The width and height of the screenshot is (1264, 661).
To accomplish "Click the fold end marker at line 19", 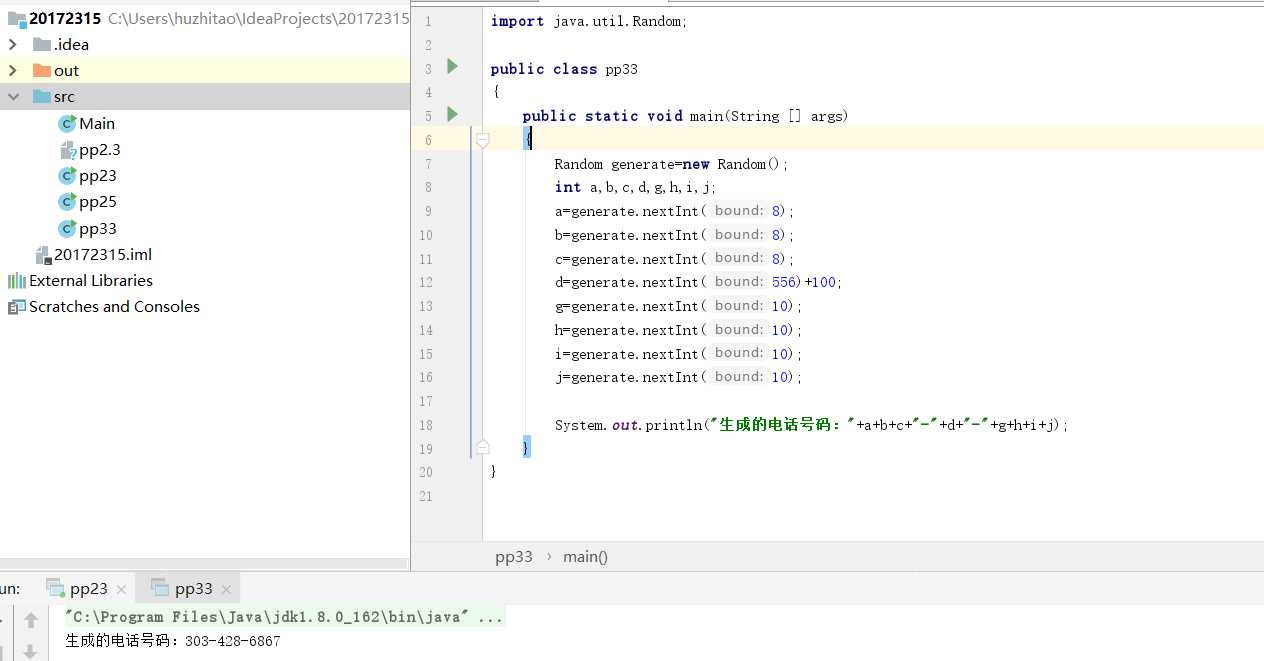I will (x=483, y=447).
